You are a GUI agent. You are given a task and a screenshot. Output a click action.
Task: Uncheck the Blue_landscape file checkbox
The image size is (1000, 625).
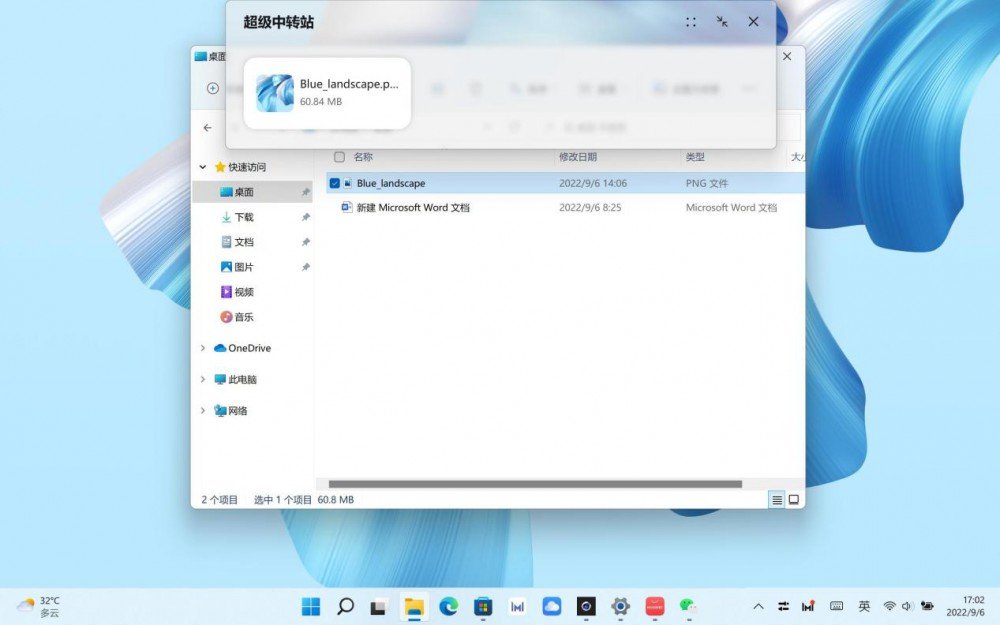(x=334, y=183)
